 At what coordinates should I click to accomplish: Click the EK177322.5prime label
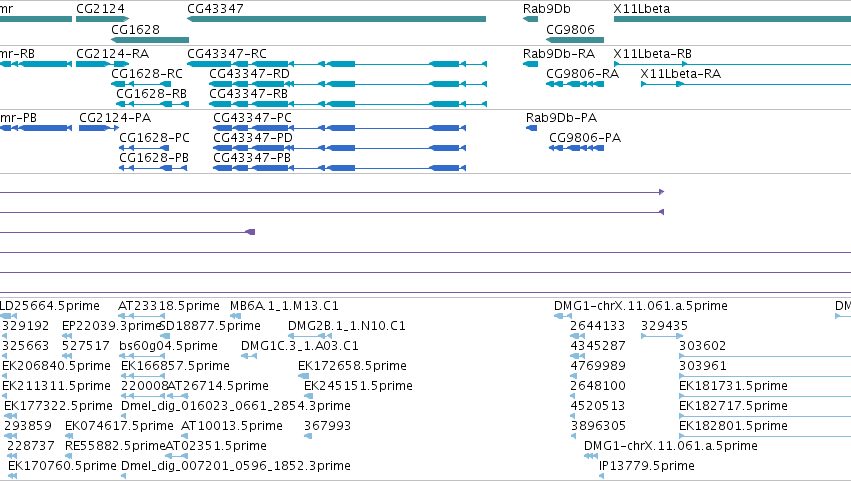[58, 406]
